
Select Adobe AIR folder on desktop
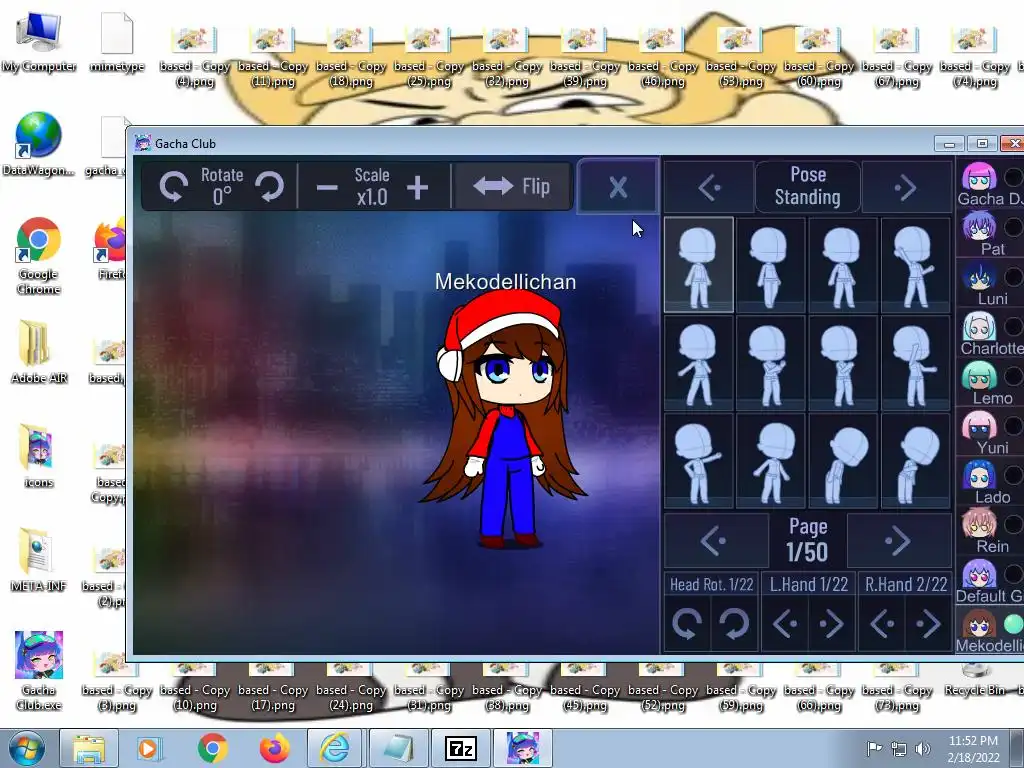39,351
